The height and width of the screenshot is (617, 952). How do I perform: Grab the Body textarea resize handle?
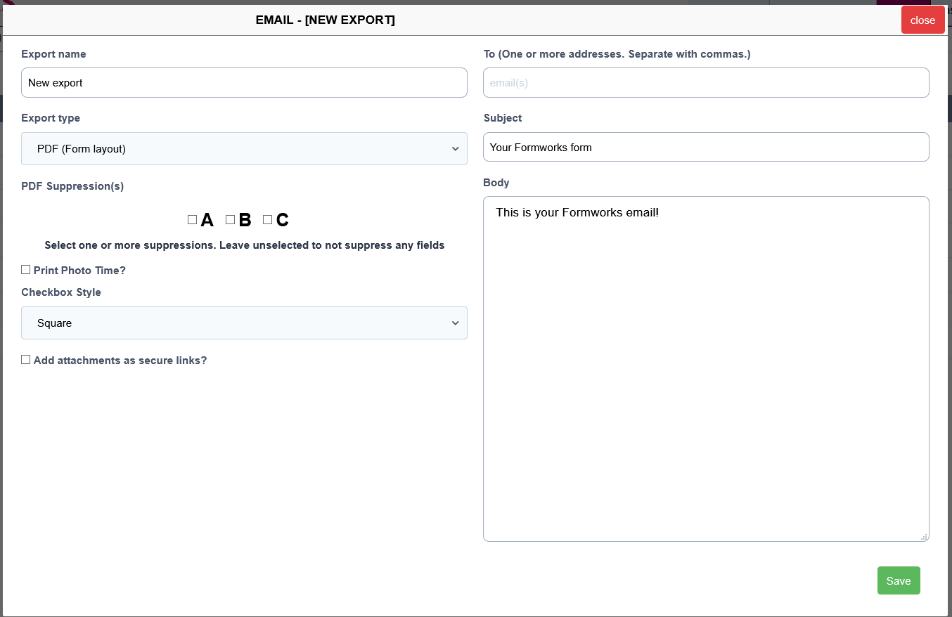coord(923,536)
